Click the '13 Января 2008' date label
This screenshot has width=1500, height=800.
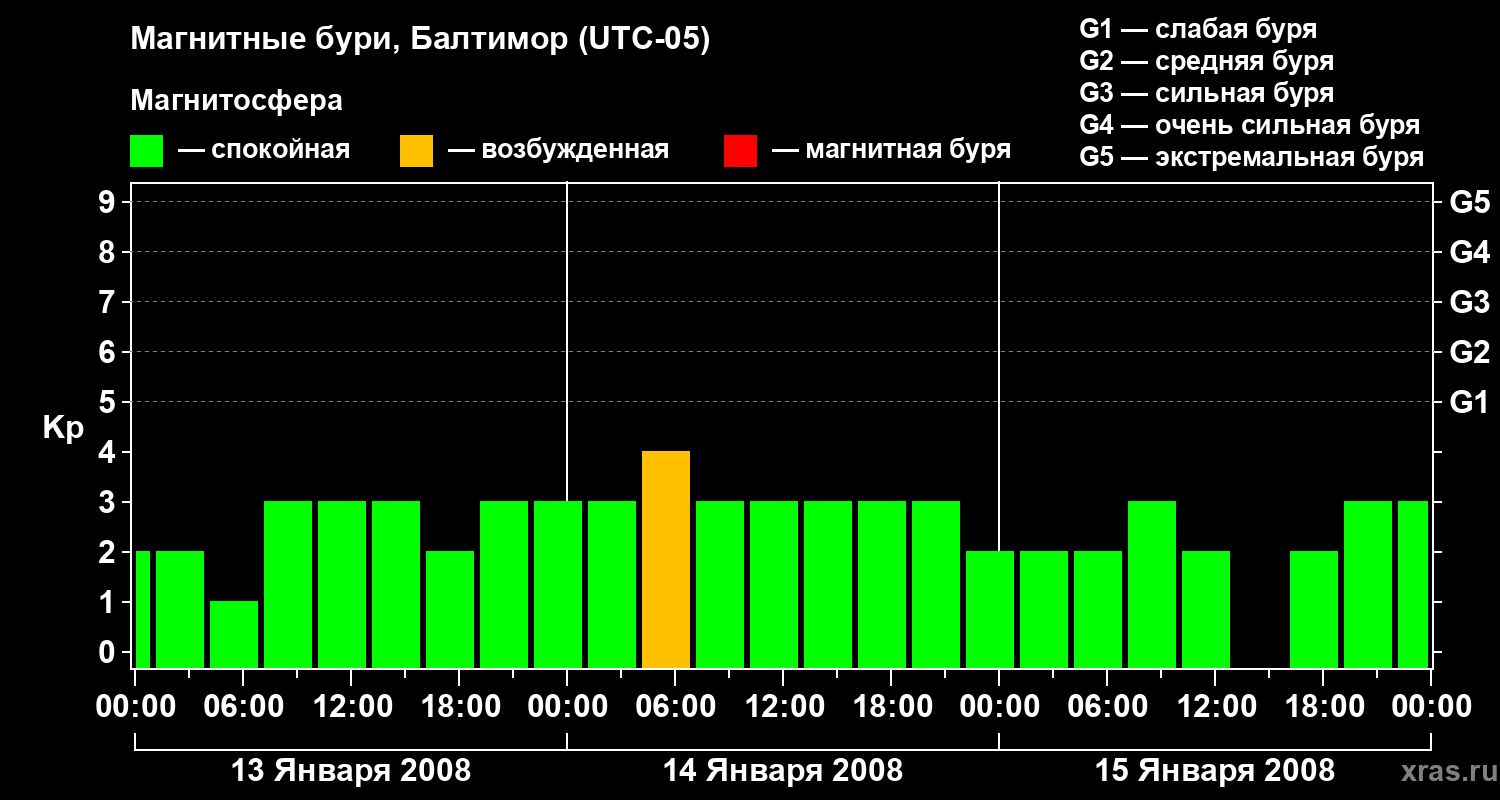click(351, 771)
